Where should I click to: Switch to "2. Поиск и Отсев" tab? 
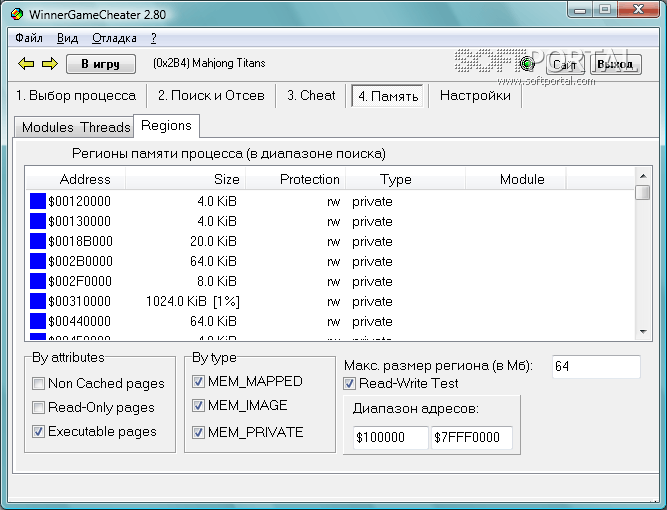tap(211, 95)
